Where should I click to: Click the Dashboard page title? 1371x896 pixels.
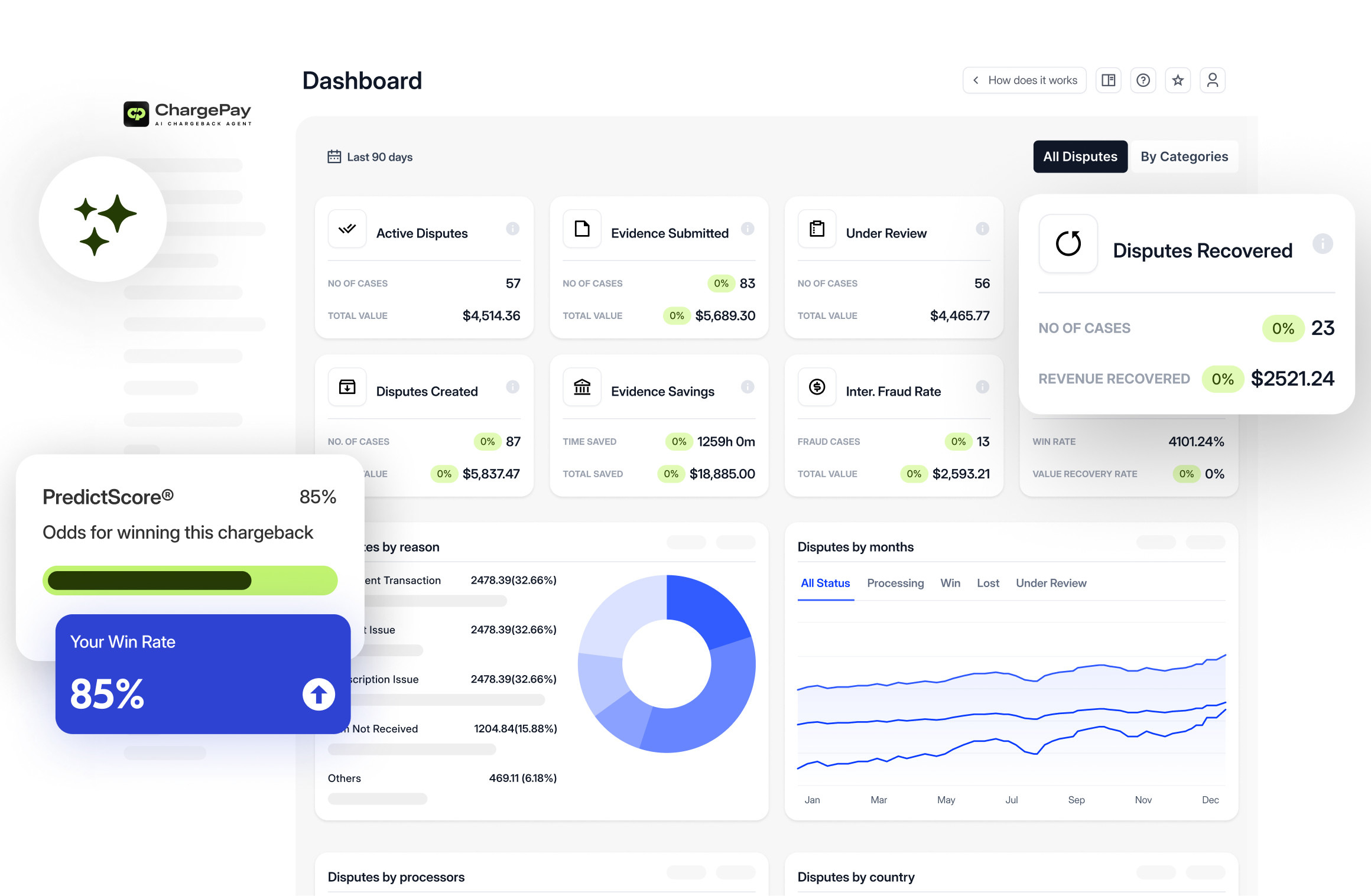pos(362,80)
